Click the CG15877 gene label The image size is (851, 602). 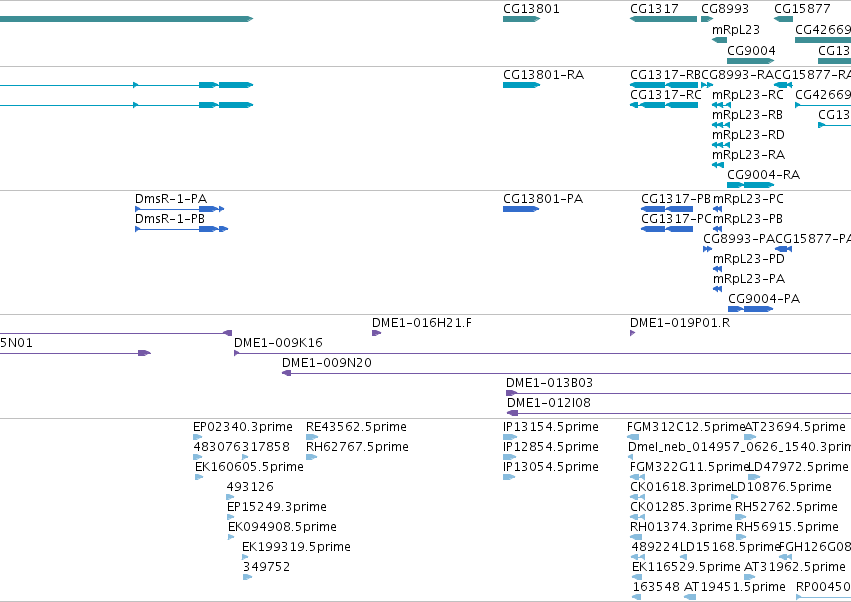click(x=802, y=9)
